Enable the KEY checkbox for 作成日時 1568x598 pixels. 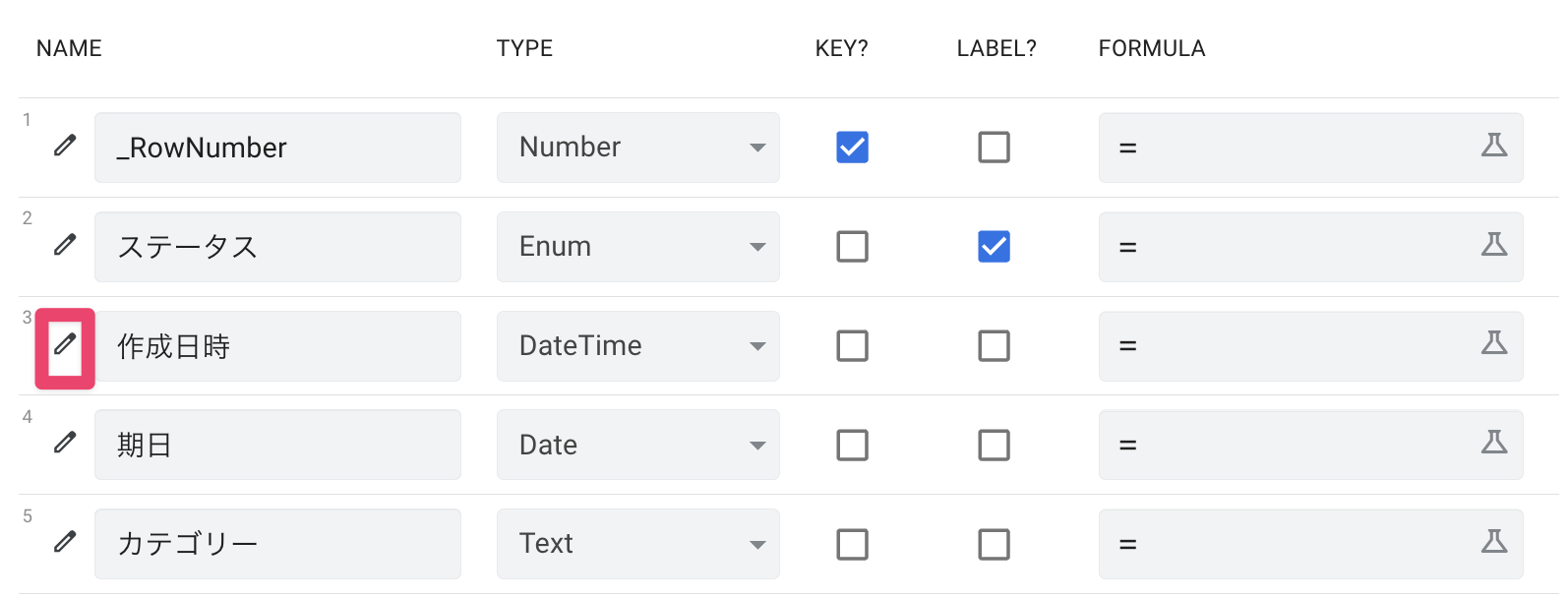click(x=852, y=345)
